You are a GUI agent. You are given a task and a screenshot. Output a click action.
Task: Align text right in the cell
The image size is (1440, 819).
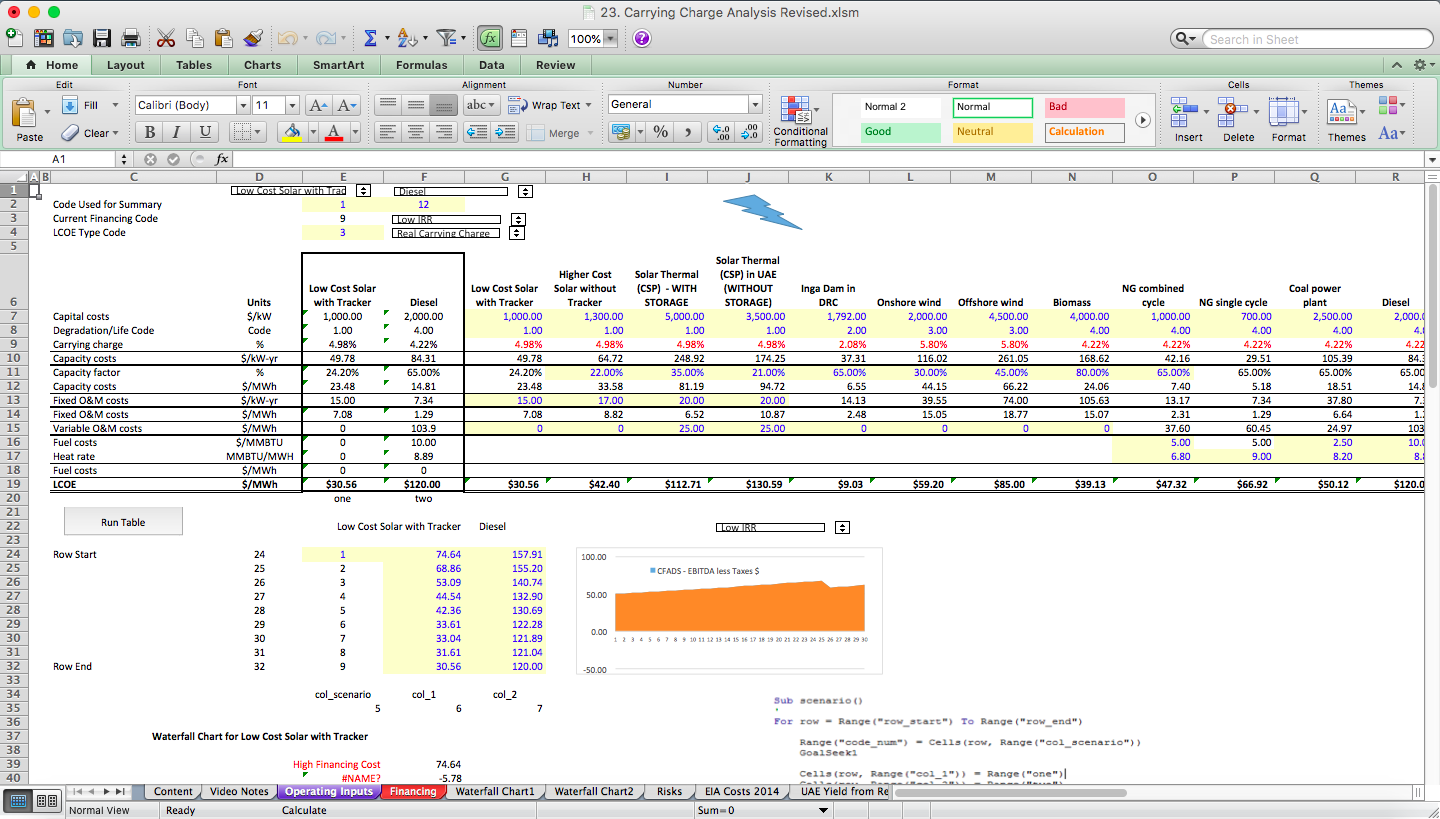444,132
